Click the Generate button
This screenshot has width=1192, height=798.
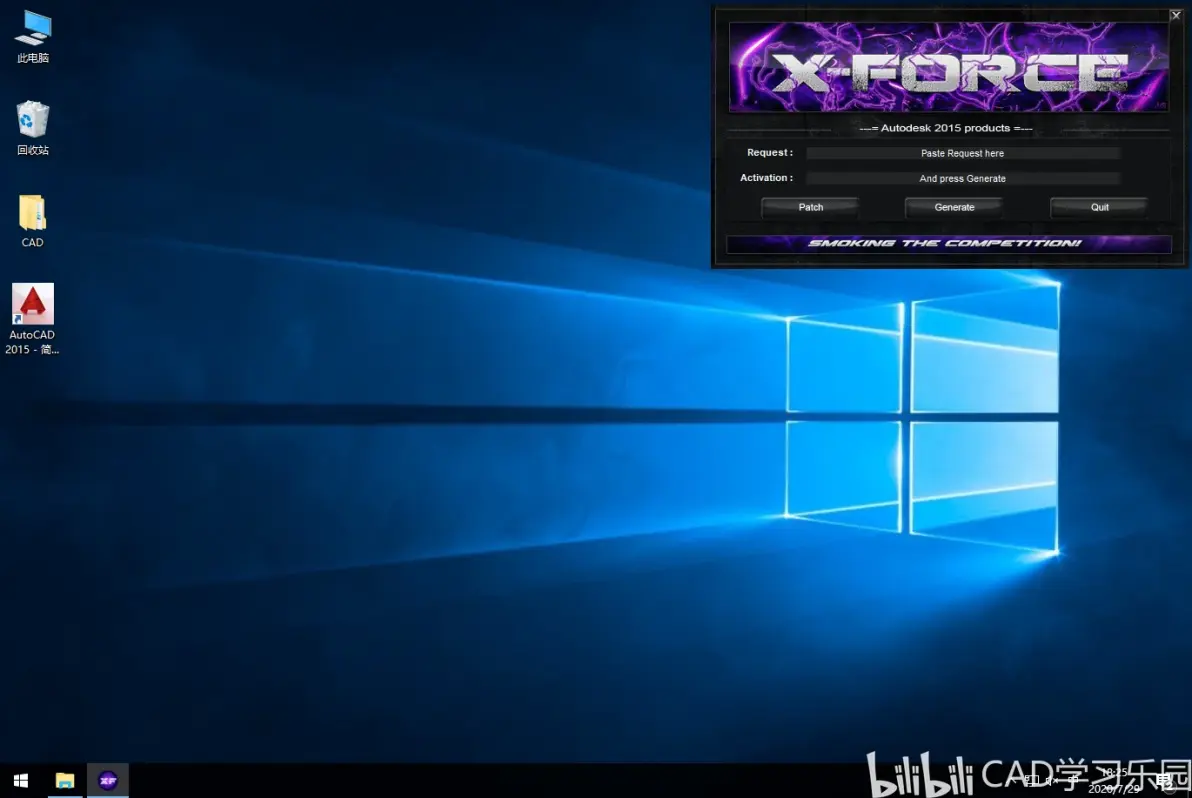pos(954,207)
